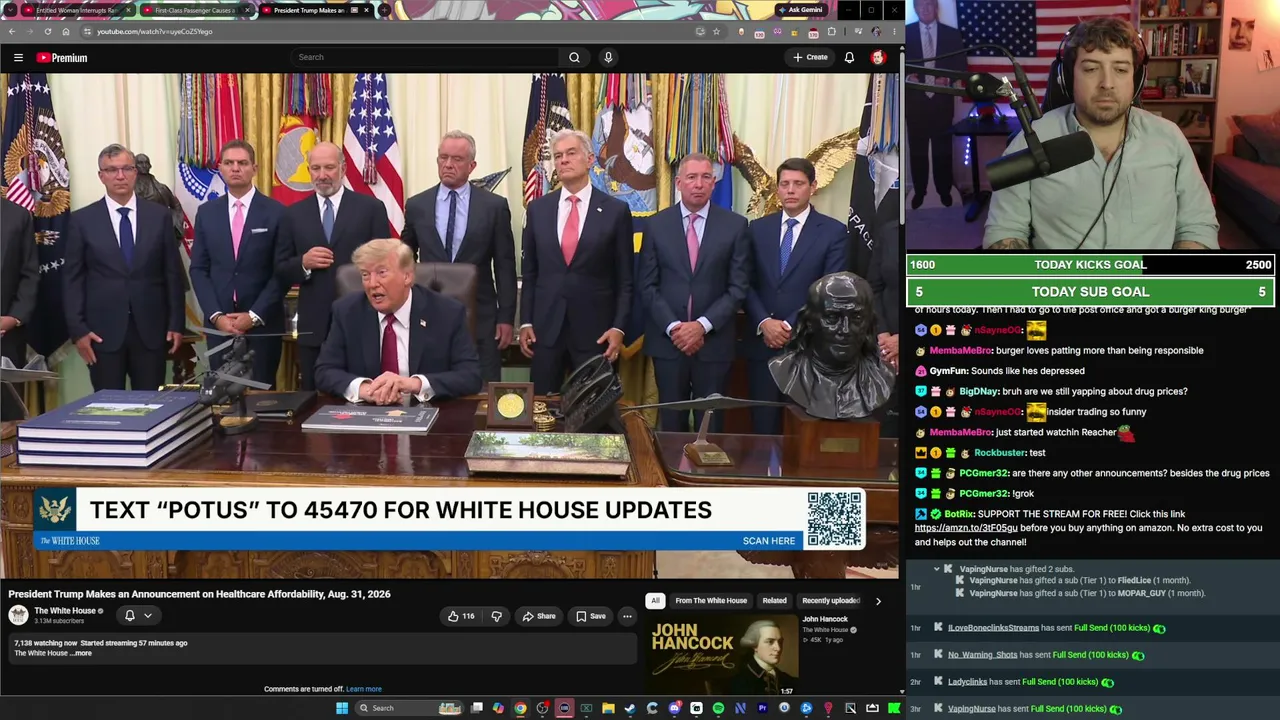The width and height of the screenshot is (1280, 720).
Task: Filter by From The White House
Action: [x=711, y=601]
